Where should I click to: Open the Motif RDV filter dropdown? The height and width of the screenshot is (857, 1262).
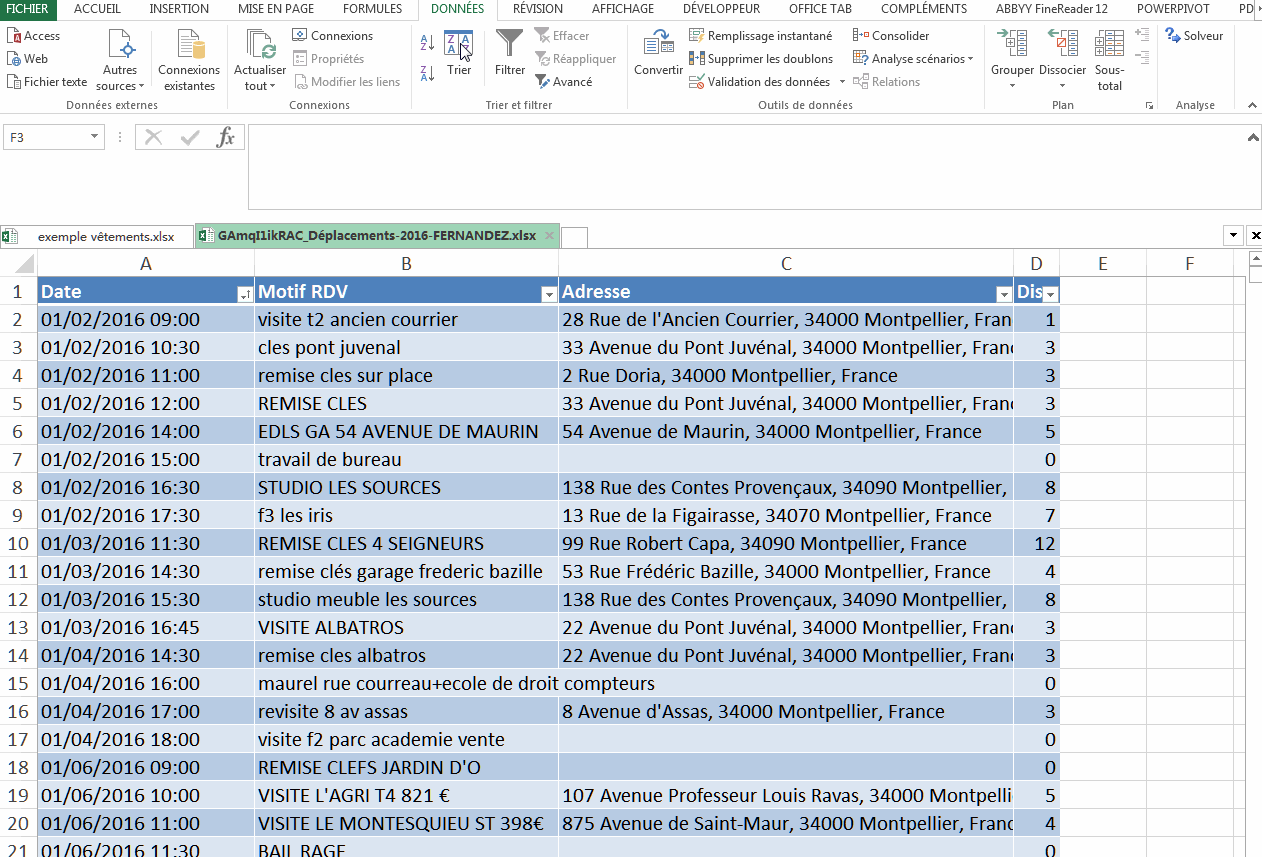[548, 293]
